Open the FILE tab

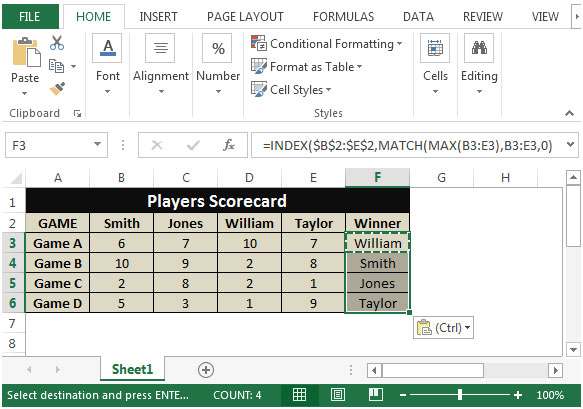pos(30,16)
